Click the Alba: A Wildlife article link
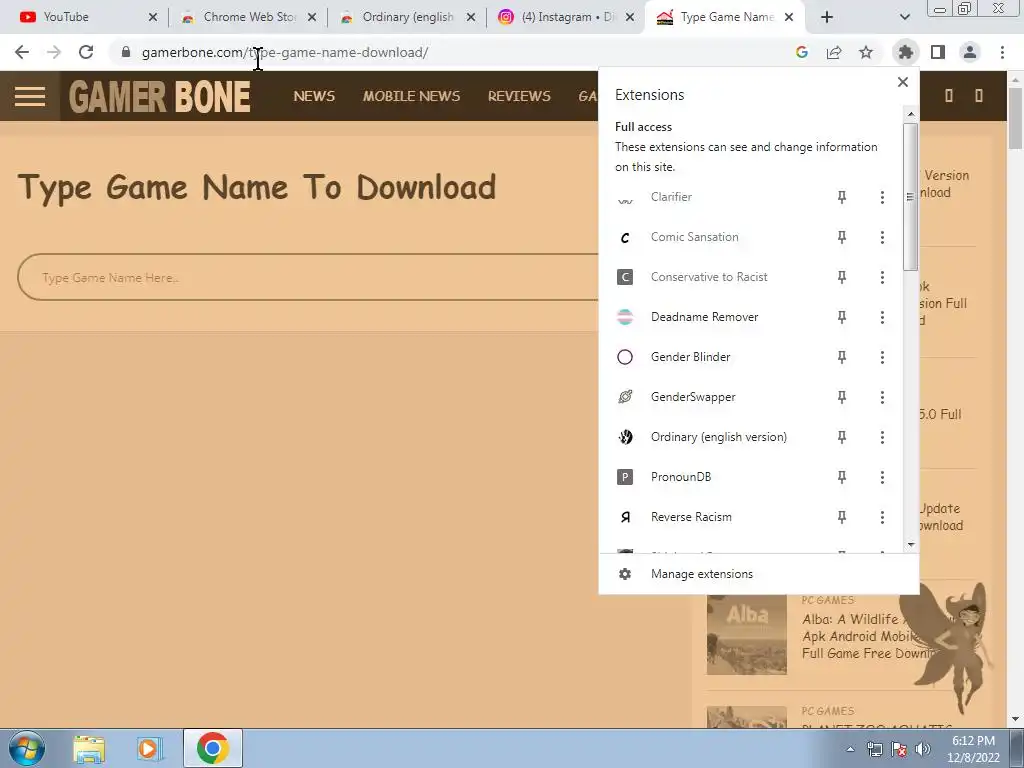 coord(862,636)
